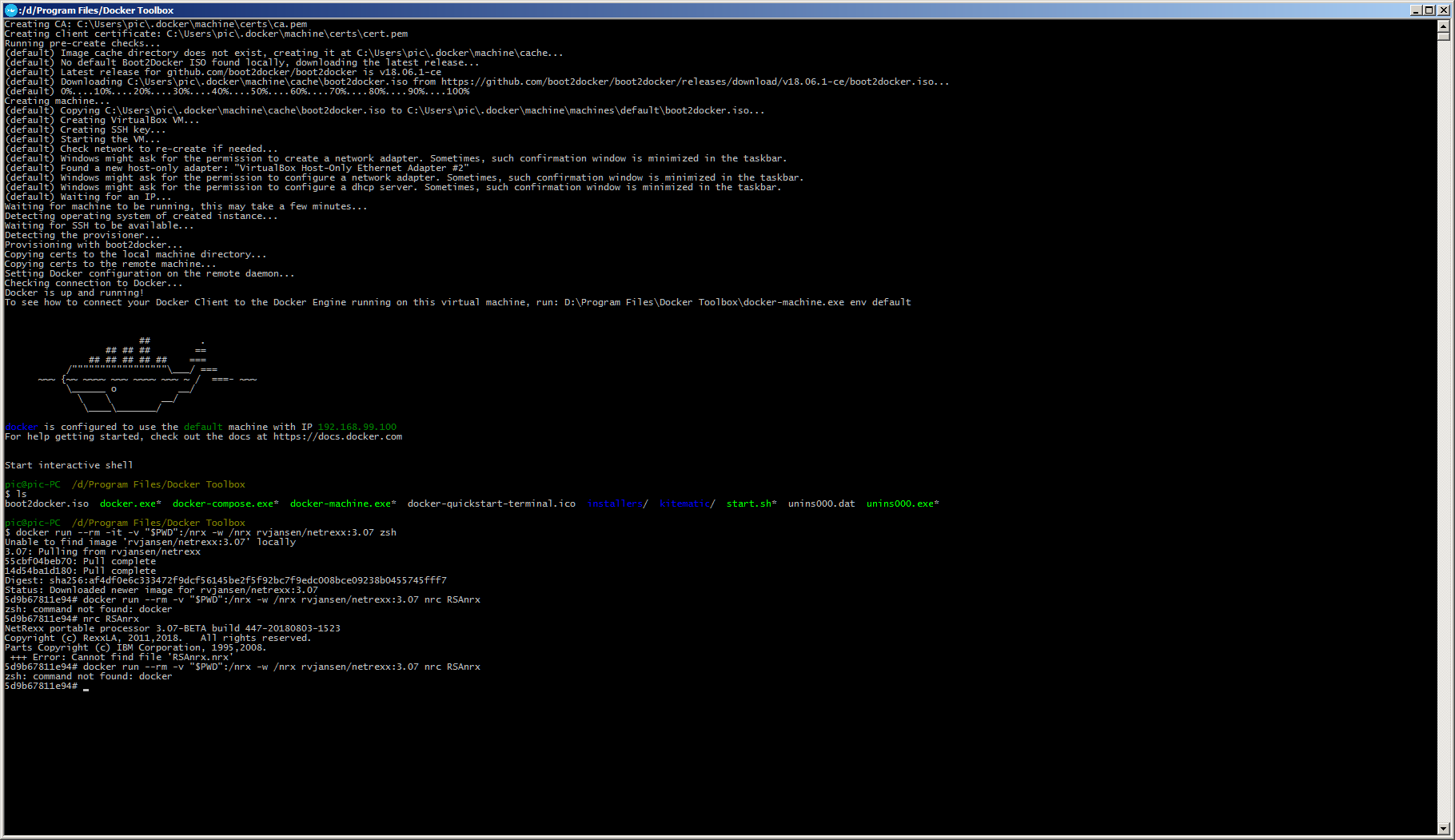The image size is (1455, 840).
Task: Close the Docker Toolbox terminal window
Action: pyautogui.click(x=1443, y=10)
